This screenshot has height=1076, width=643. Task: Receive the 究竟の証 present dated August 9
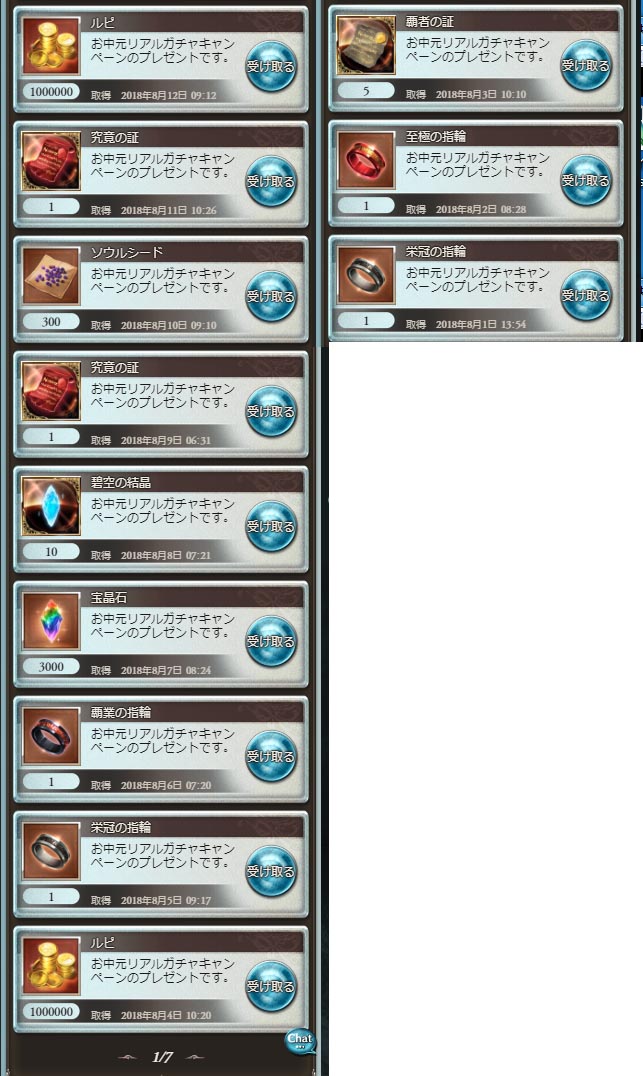(x=271, y=412)
